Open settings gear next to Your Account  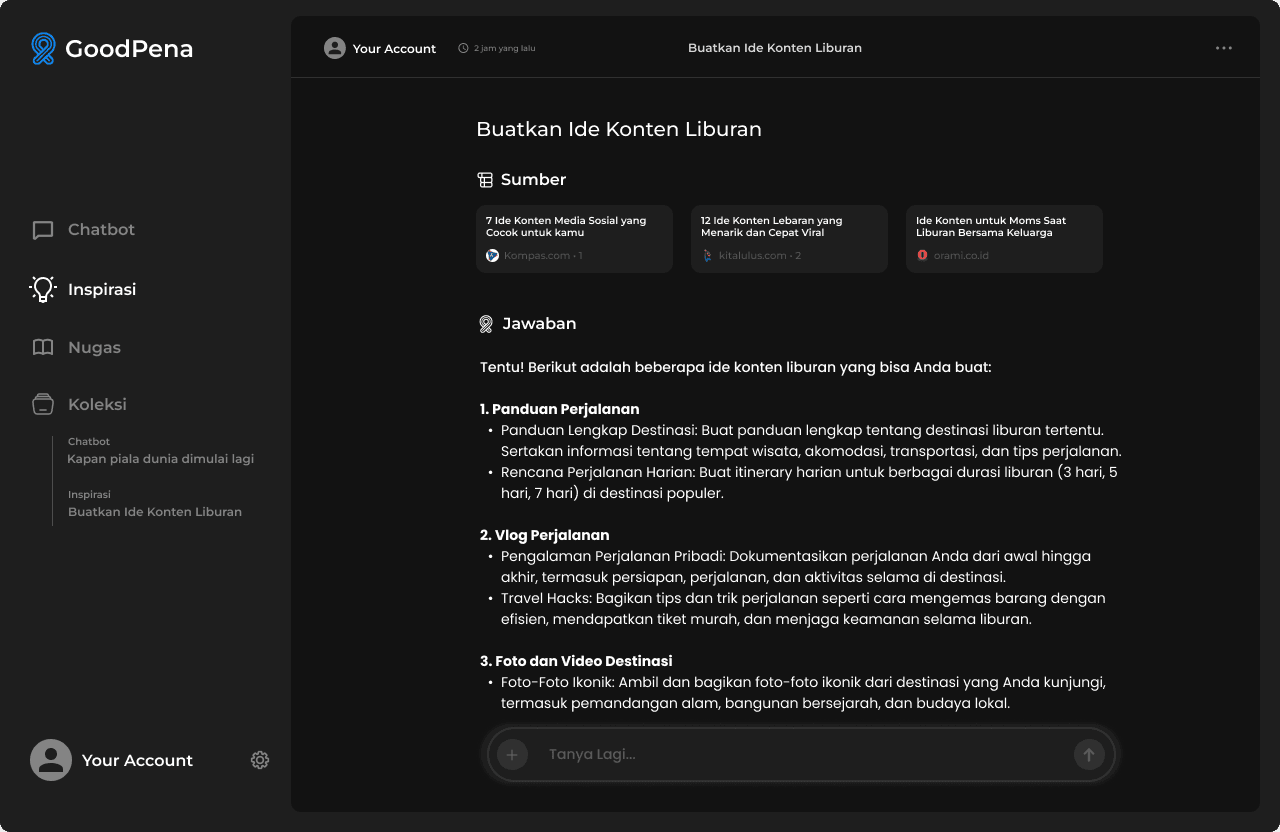tap(260, 760)
